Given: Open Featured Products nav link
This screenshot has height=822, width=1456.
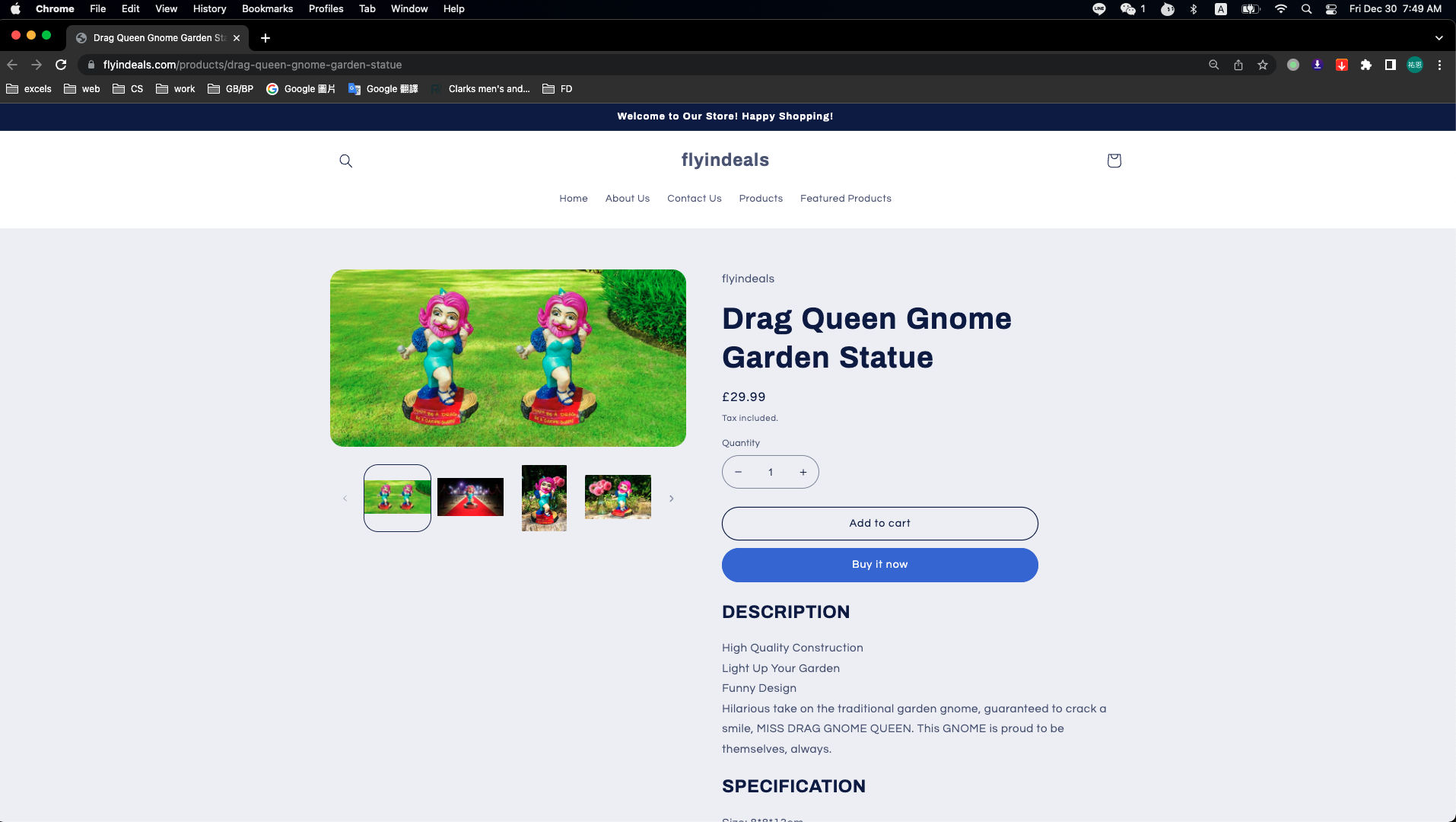Looking at the screenshot, I should click(x=846, y=199).
